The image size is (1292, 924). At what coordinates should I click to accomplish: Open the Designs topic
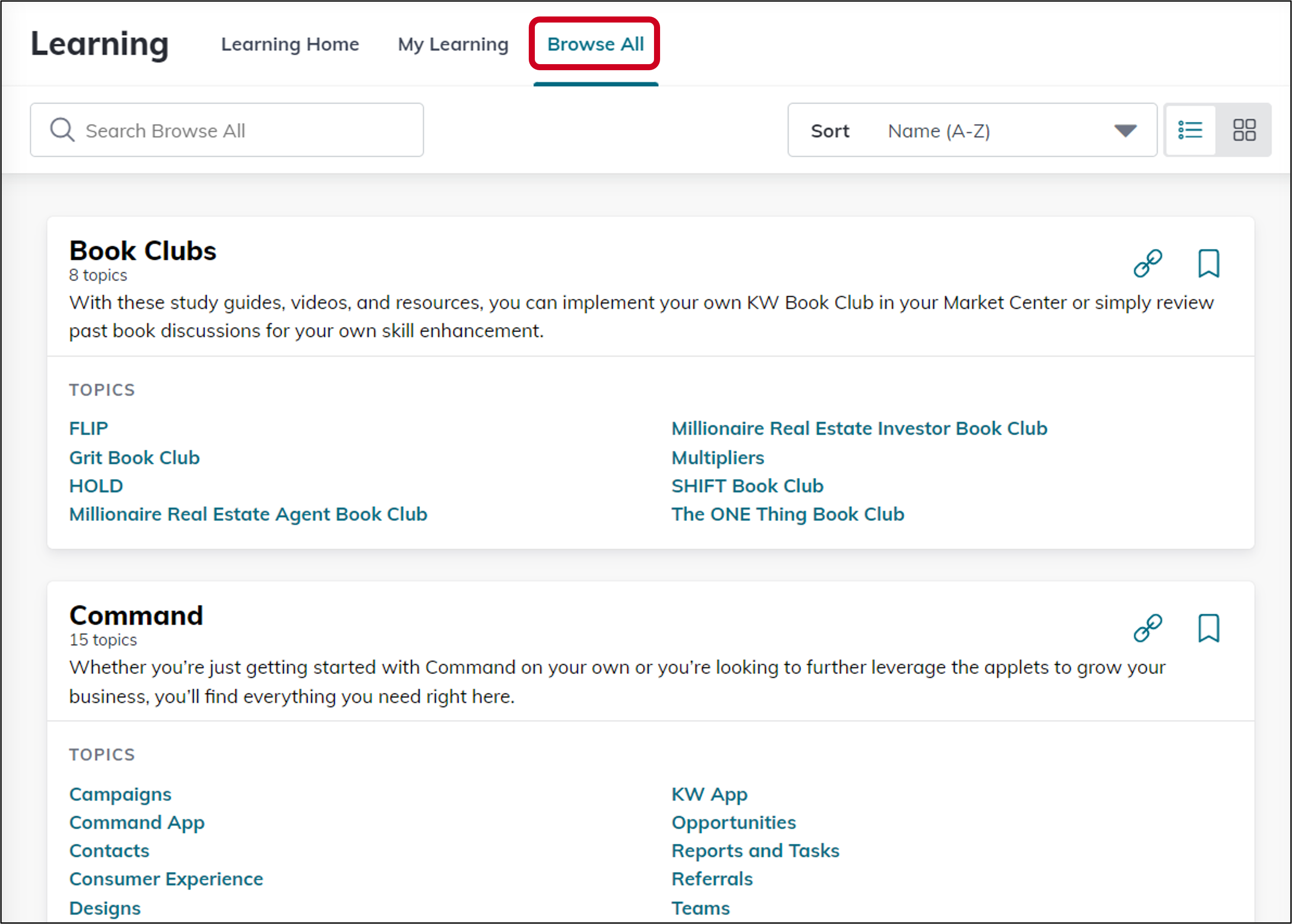[105, 908]
